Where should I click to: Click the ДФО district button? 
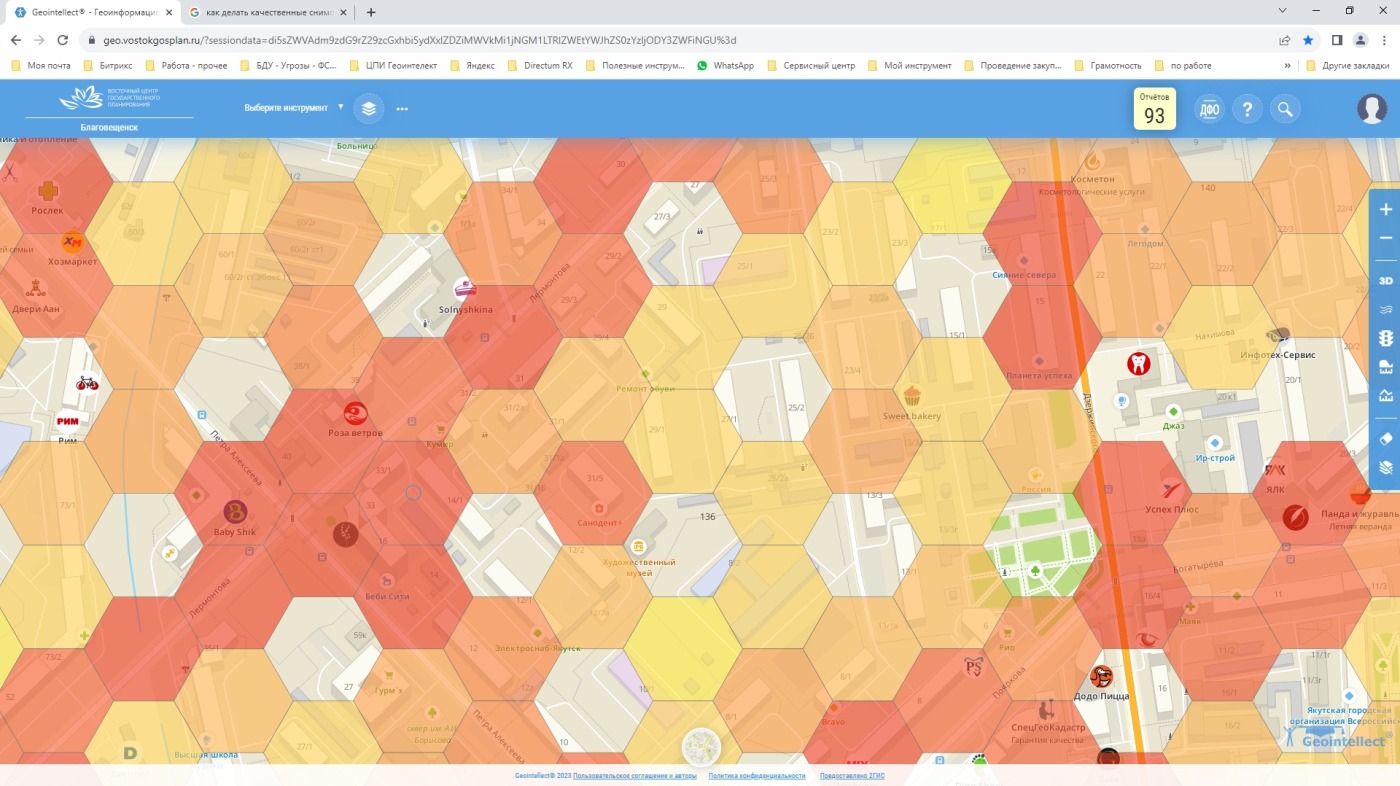(1209, 109)
